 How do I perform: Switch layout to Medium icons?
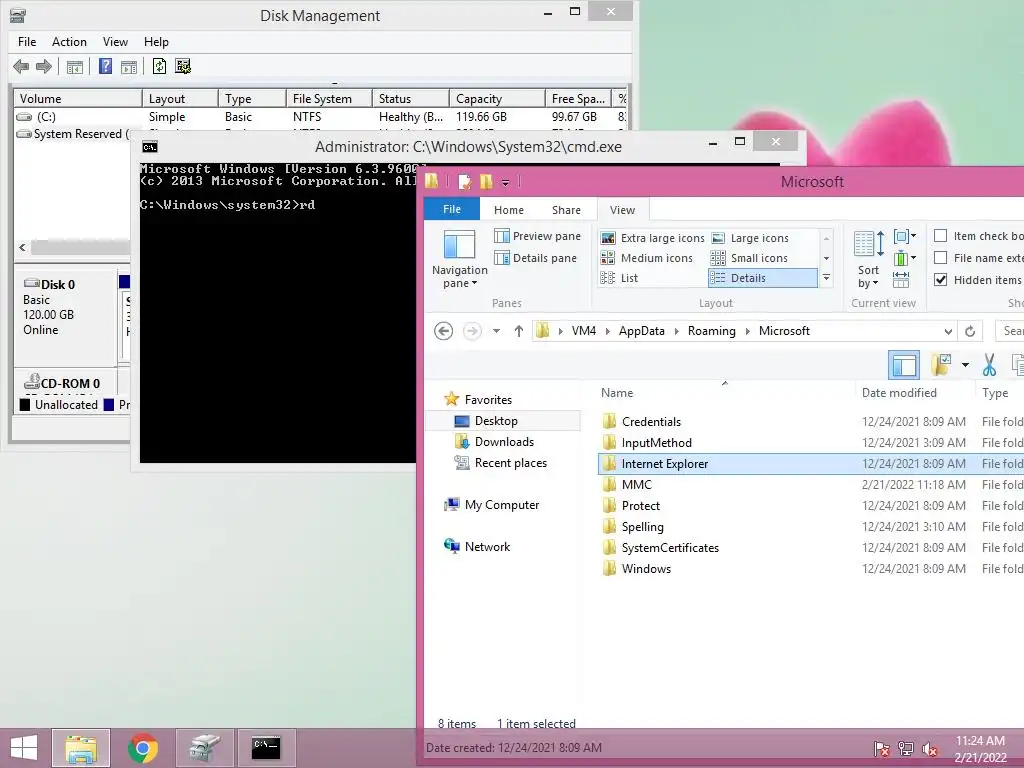(x=647, y=258)
